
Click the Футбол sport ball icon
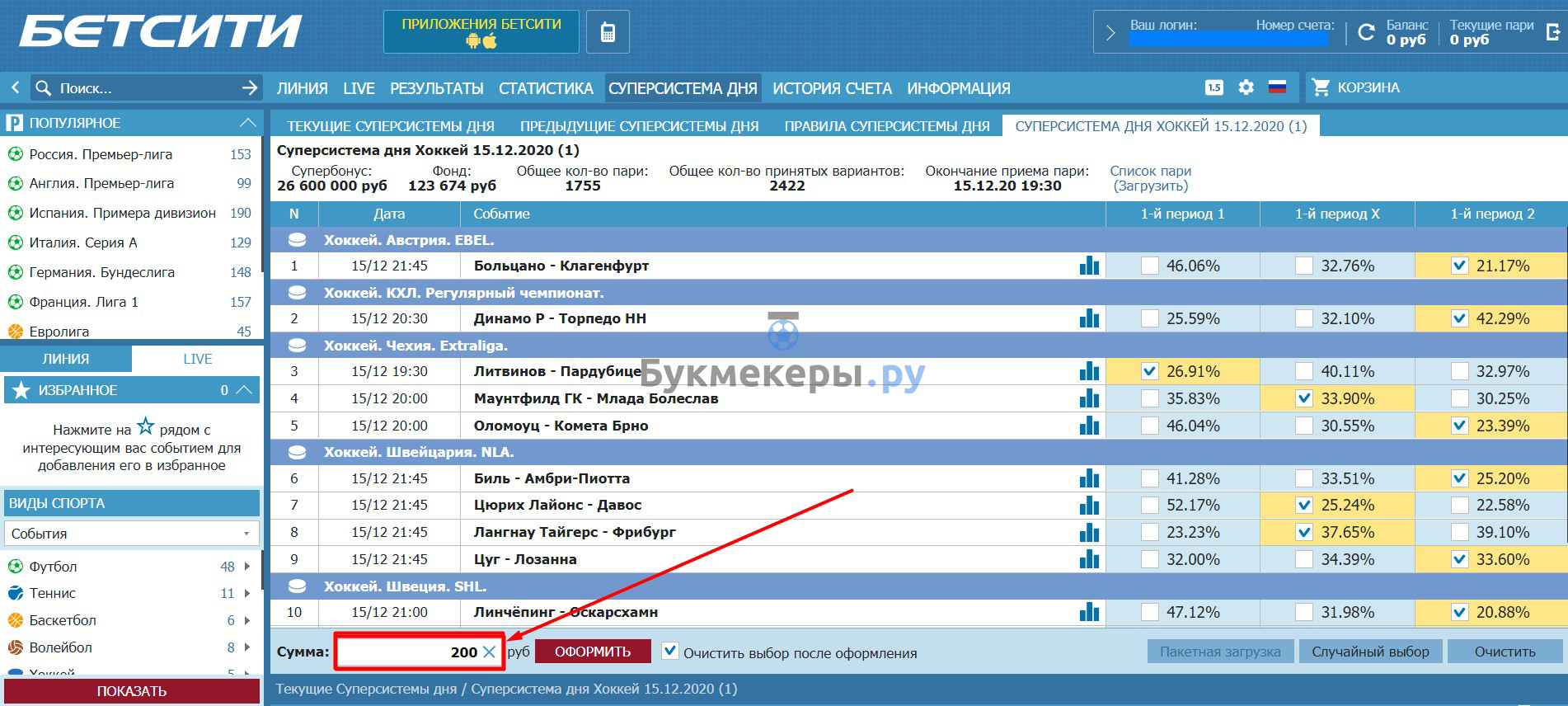tap(15, 567)
